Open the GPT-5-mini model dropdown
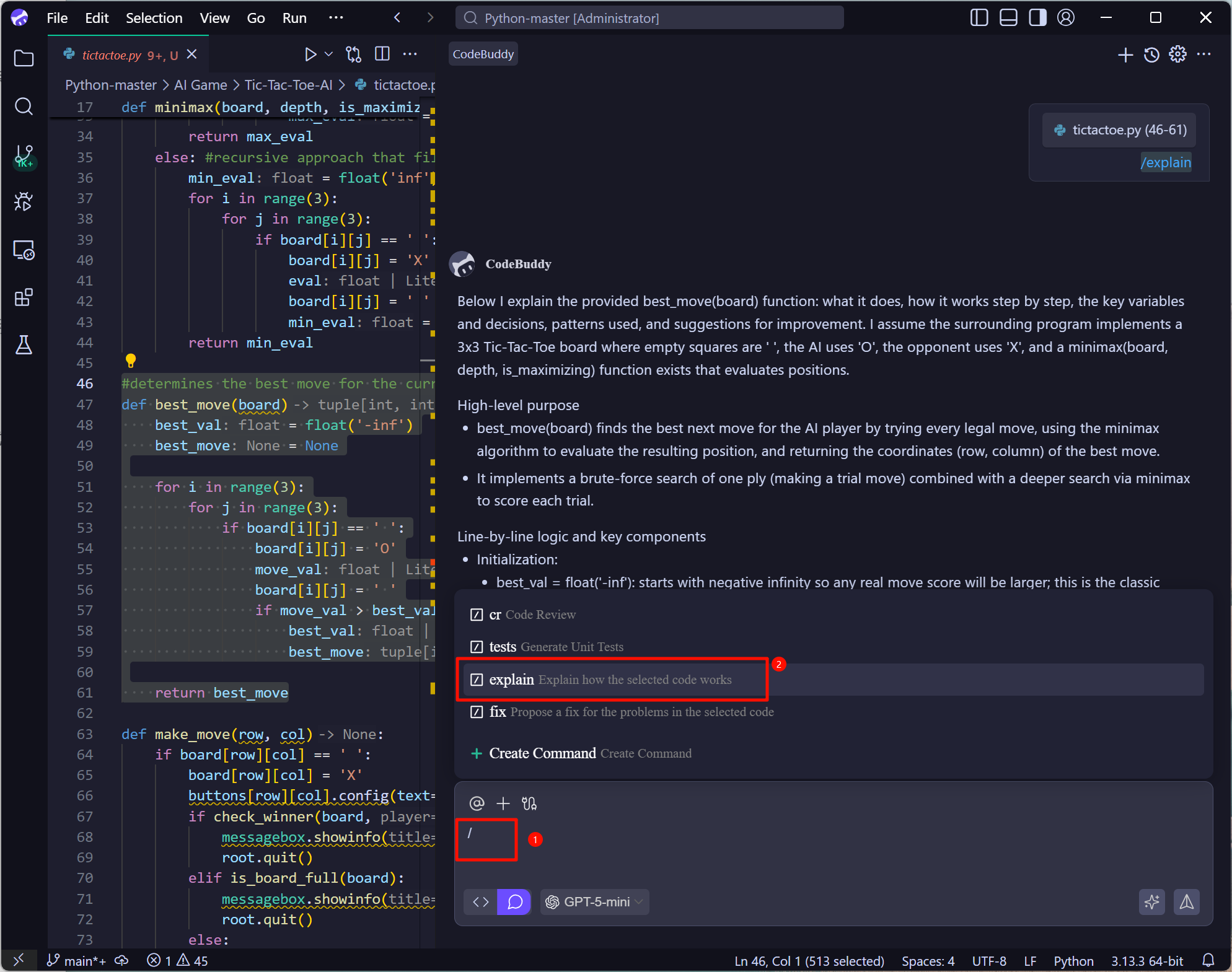Viewport: 1232px width, 972px height. [x=595, y=902]
